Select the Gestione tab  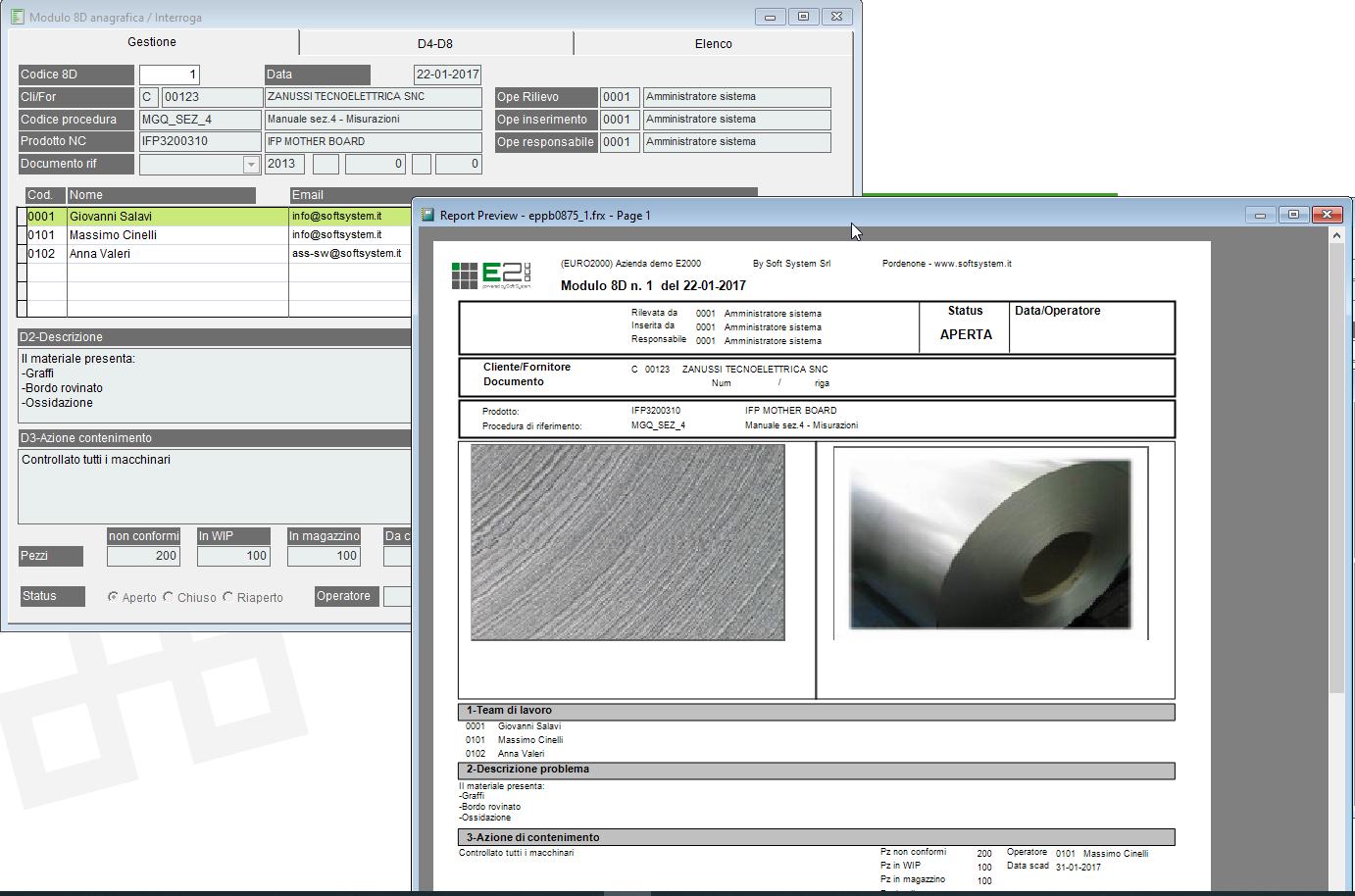(x=152, y=42)
